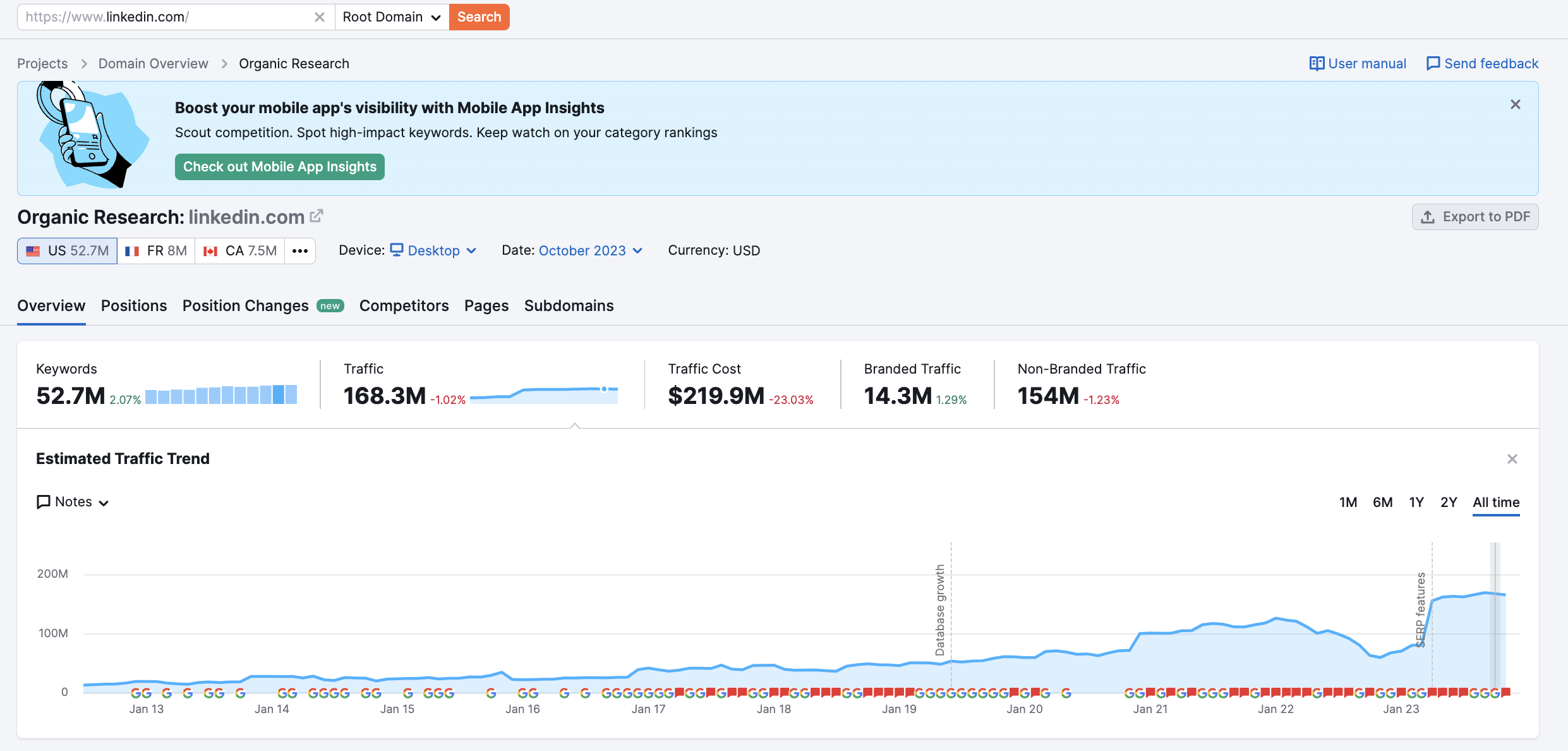Click the desktop device icon next to Device
Screen dimensions: 1568x751
point(396,250)
